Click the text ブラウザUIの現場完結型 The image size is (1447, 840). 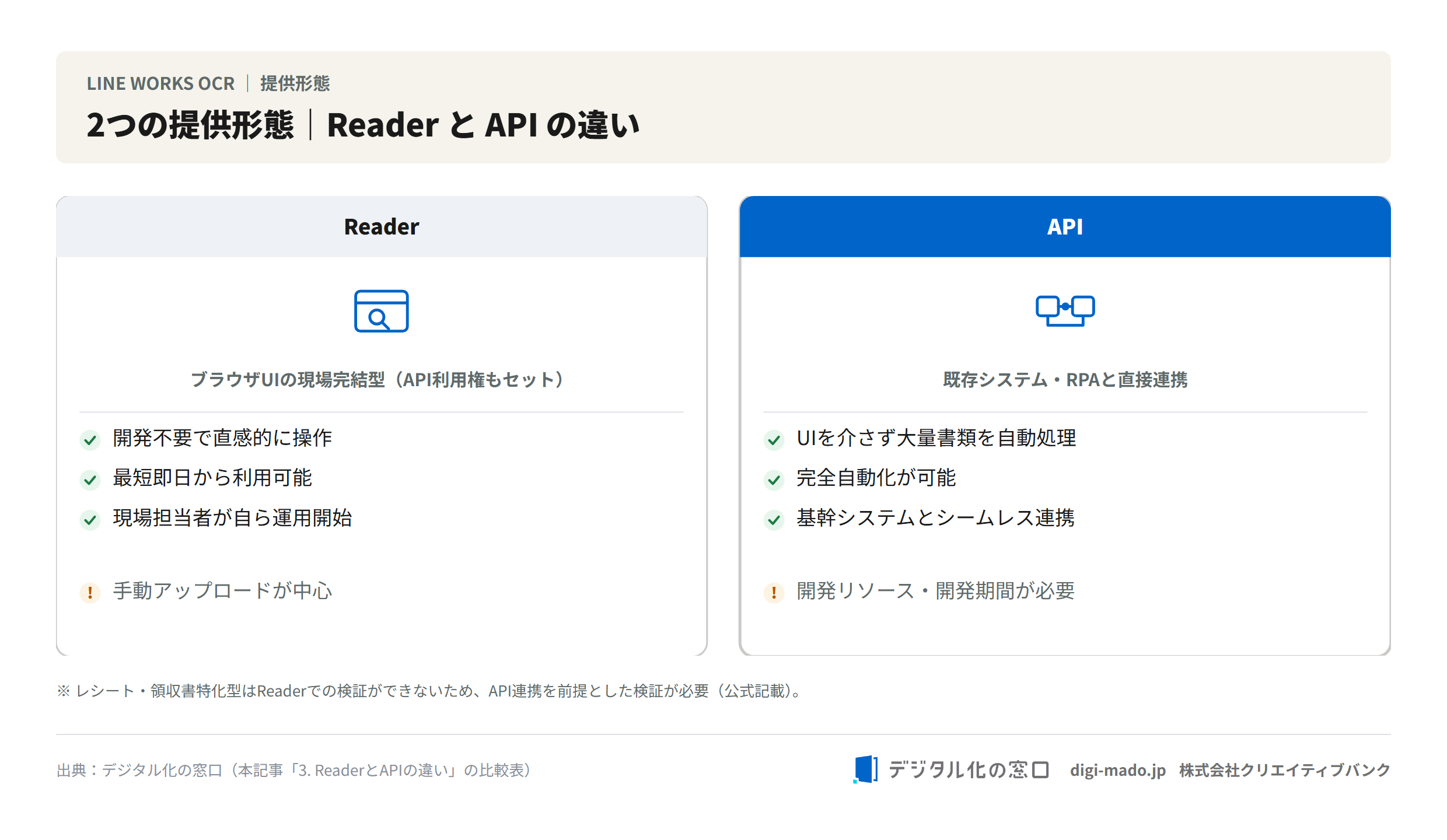click(x=288, y=380)
